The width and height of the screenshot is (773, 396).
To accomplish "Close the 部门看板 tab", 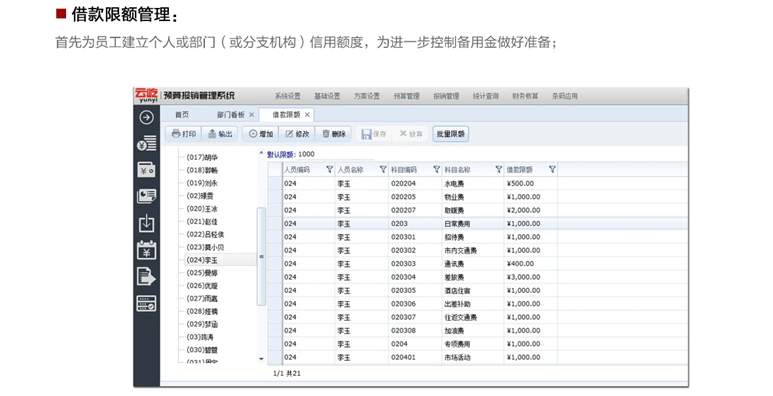I will click(251, 114).
